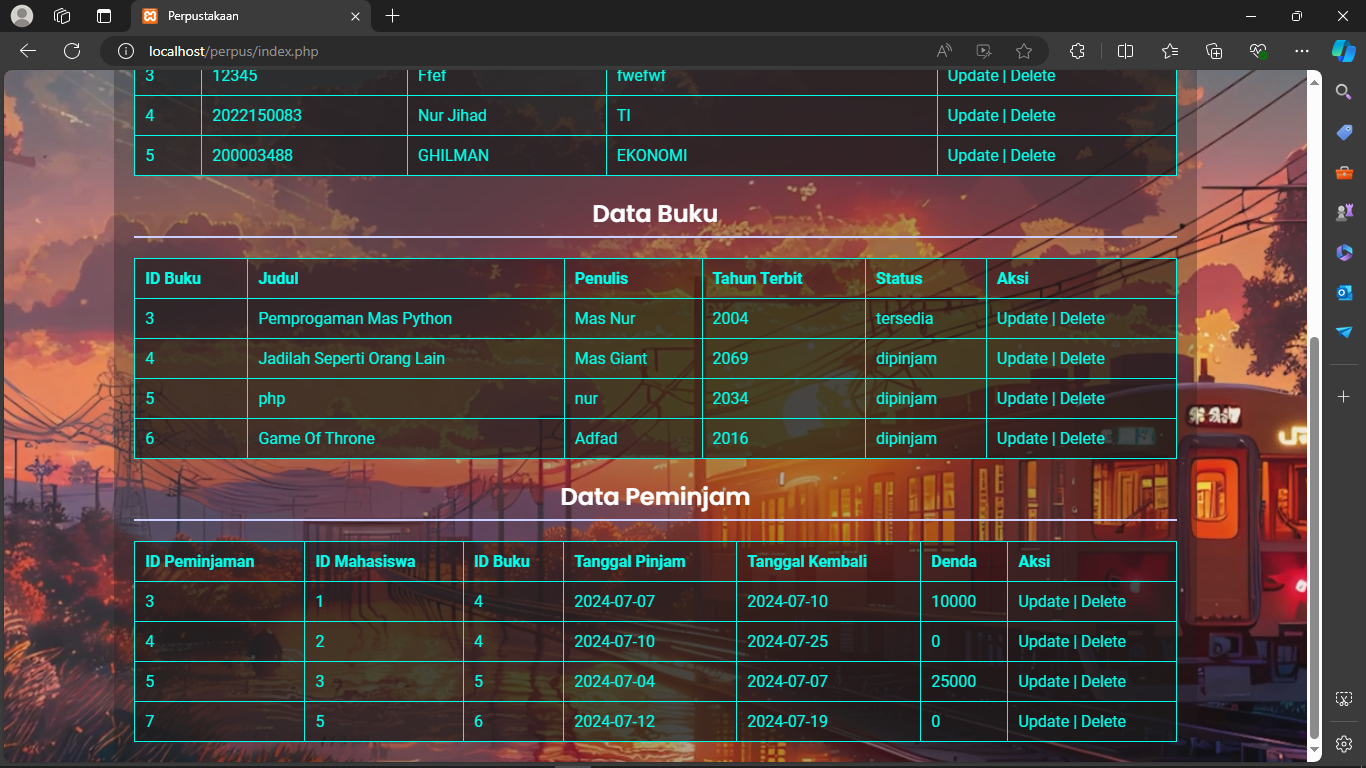1366x768 pixels.
Task: Open the workspaces menu in title bar
Action: point(62,16)
